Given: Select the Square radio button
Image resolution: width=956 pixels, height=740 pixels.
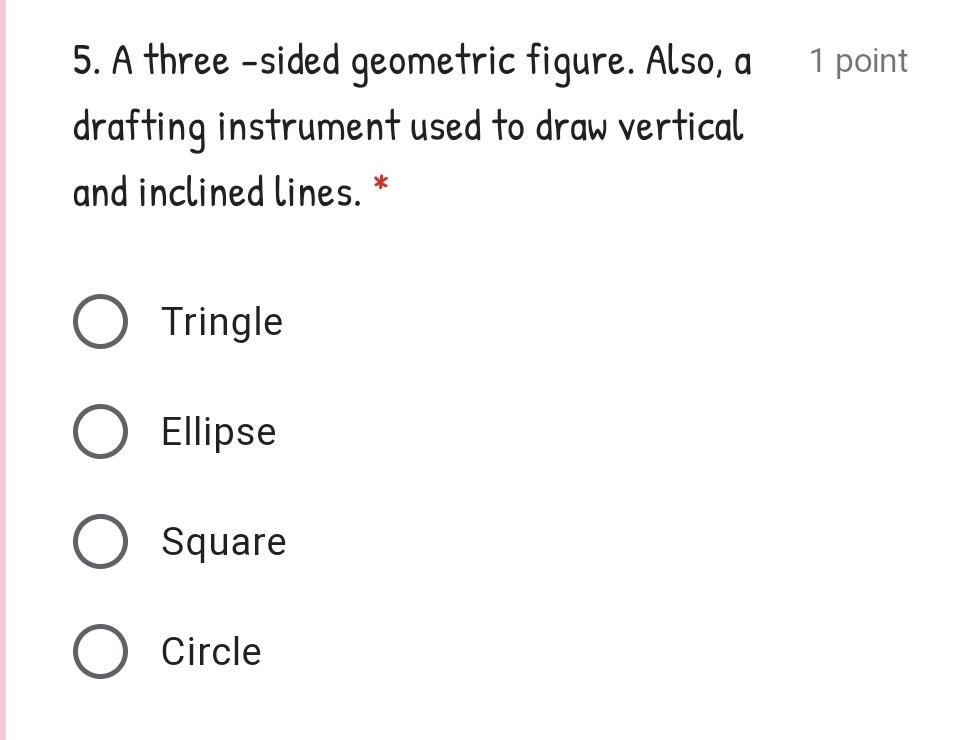Looking at the screenshot, I should pos(100,541).
